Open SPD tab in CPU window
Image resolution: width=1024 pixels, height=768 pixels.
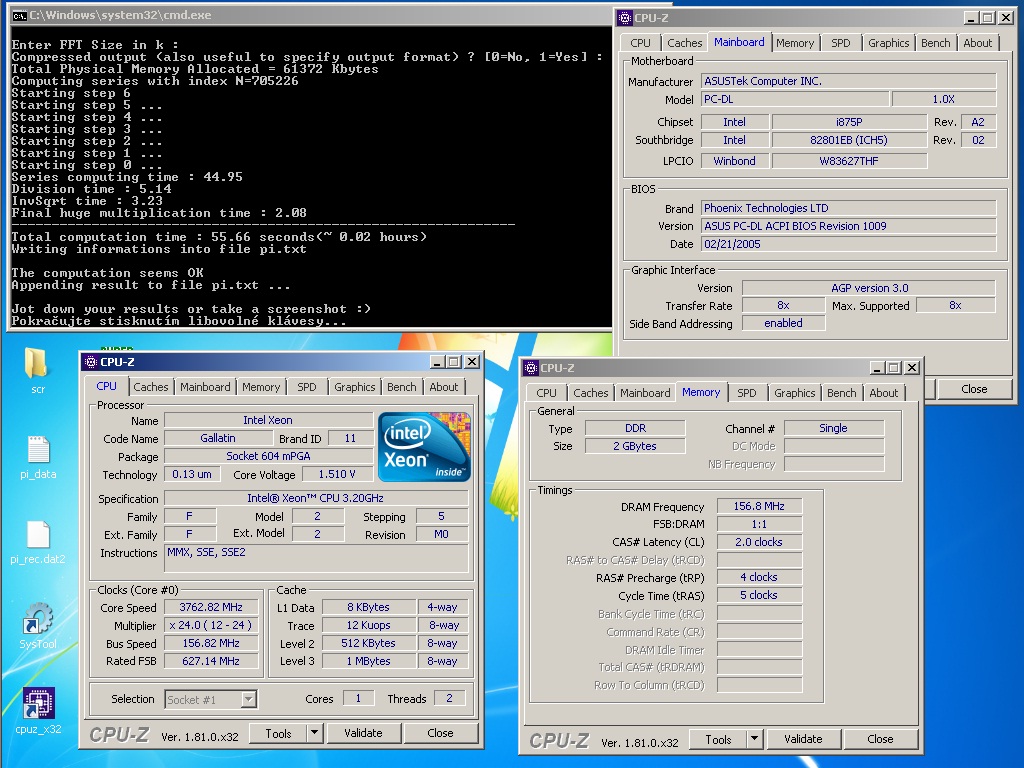click(306, 387)
